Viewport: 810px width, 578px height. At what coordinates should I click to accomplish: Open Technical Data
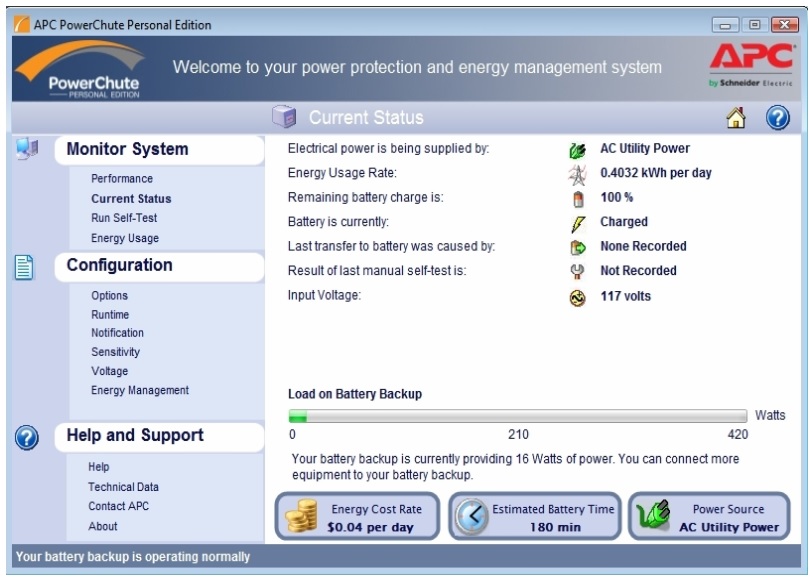click(123, 487)
